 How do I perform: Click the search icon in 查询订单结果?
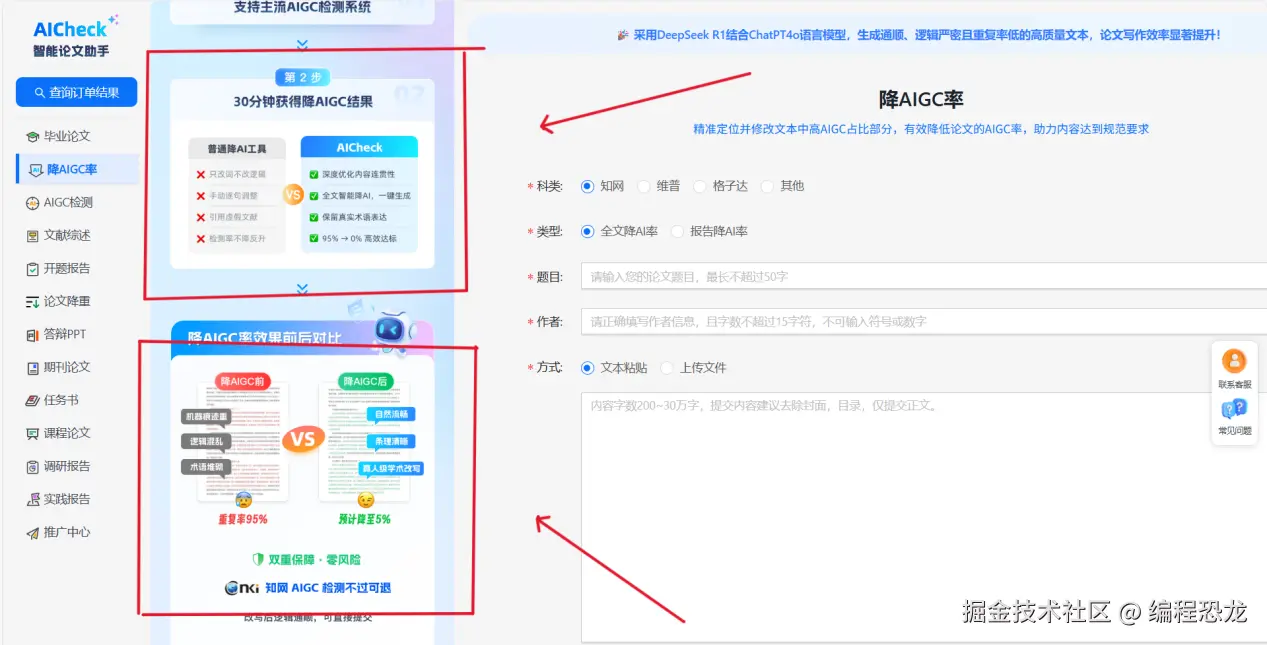pos(39,93)
